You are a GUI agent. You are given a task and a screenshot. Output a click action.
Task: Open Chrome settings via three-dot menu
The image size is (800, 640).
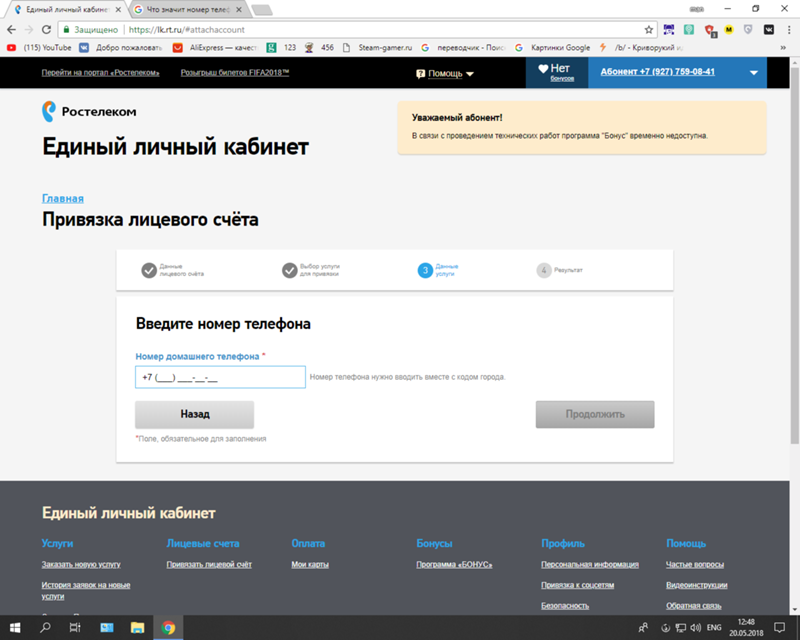point(789,30)
